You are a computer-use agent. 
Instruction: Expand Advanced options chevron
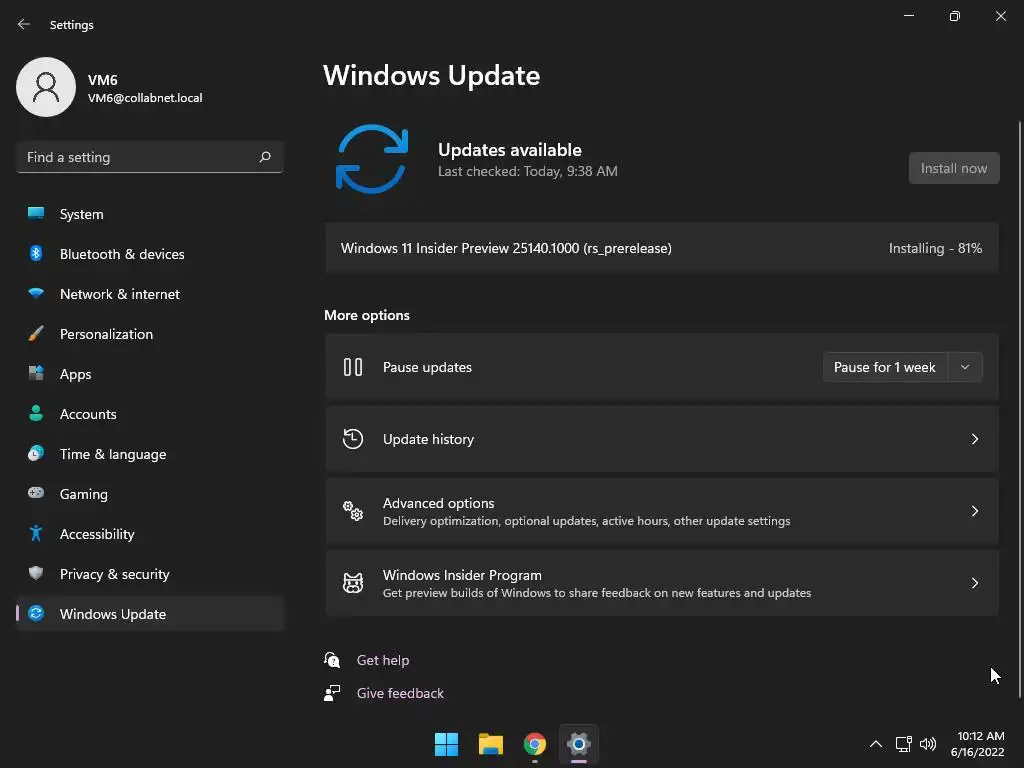(x=974, y=511)
